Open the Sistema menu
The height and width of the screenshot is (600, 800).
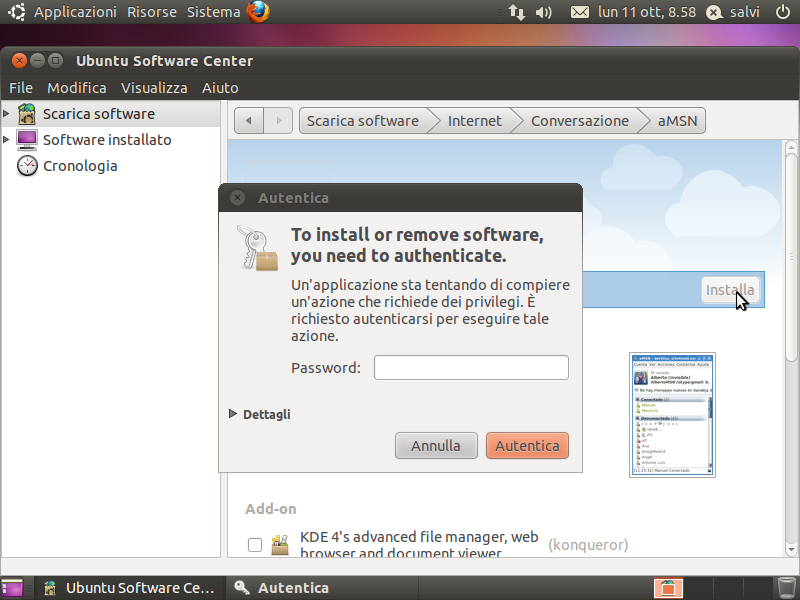click(213, 12)
